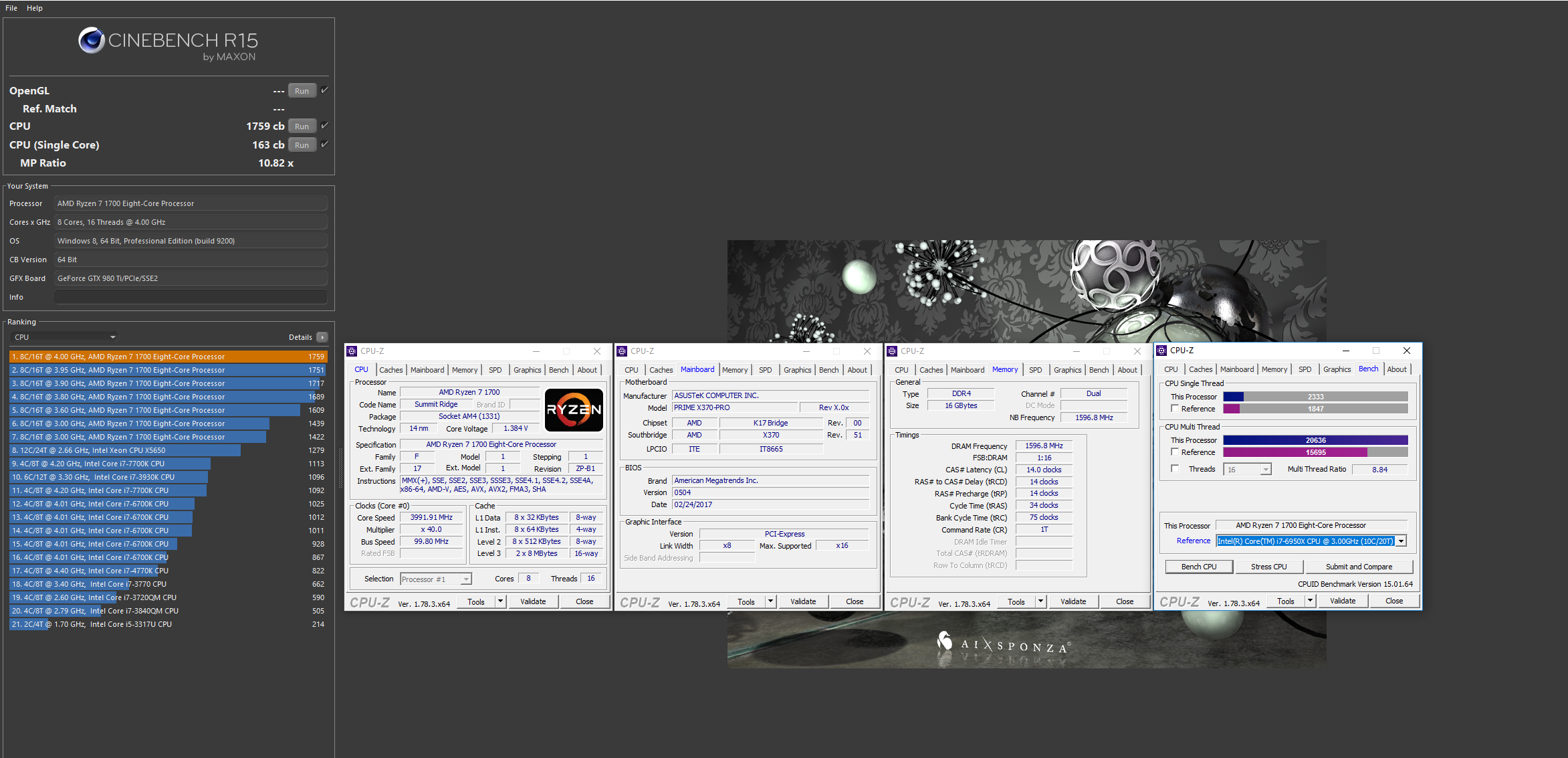Click the Processor name field in Your System
Image resolution: width=1568 pixels, height=758 pixels.
pyautogui.click(x=191, y=203)
